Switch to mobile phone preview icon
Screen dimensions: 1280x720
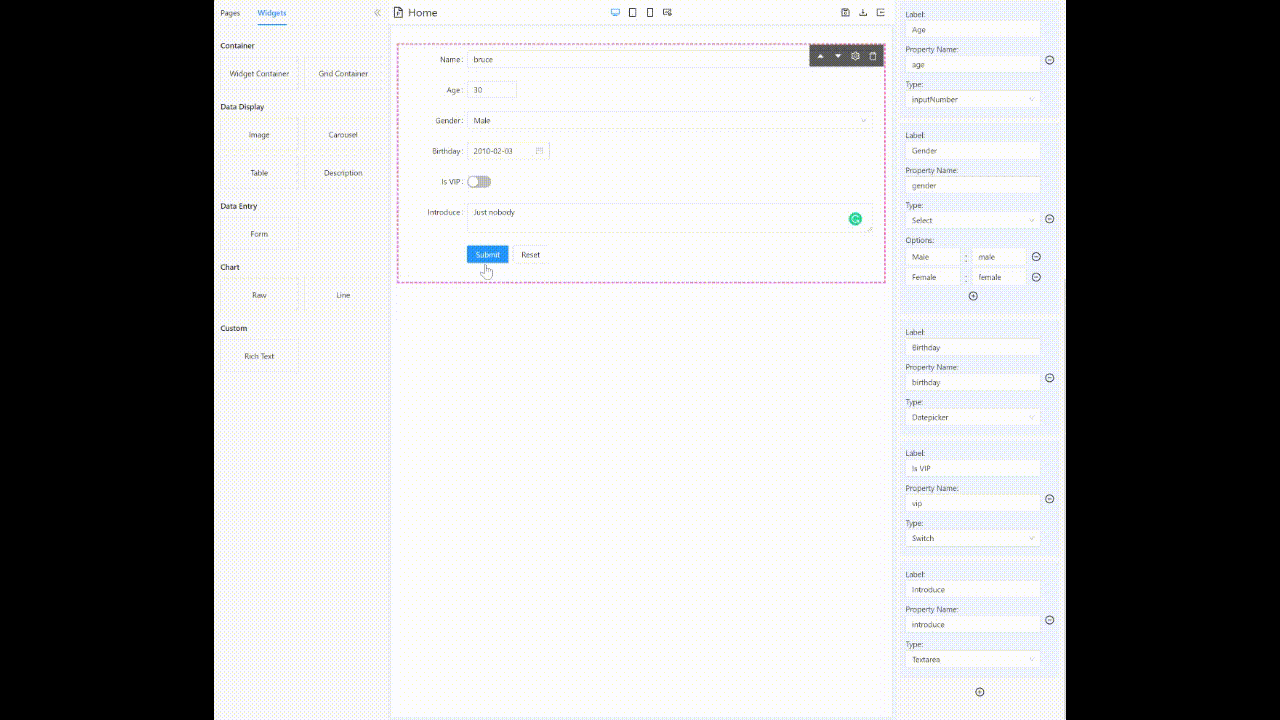[x=650, y=13]
